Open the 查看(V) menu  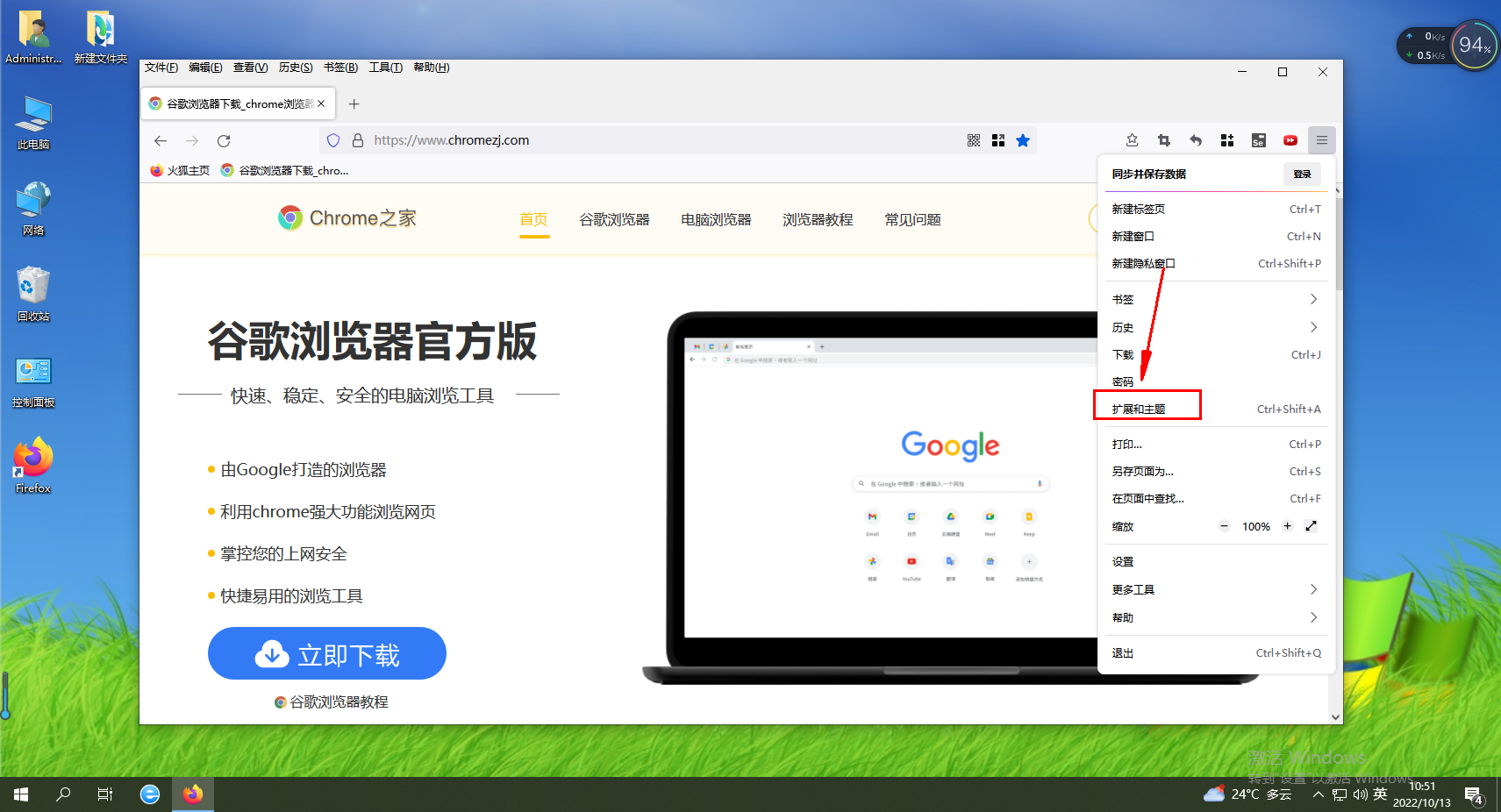tap(250, 68)
